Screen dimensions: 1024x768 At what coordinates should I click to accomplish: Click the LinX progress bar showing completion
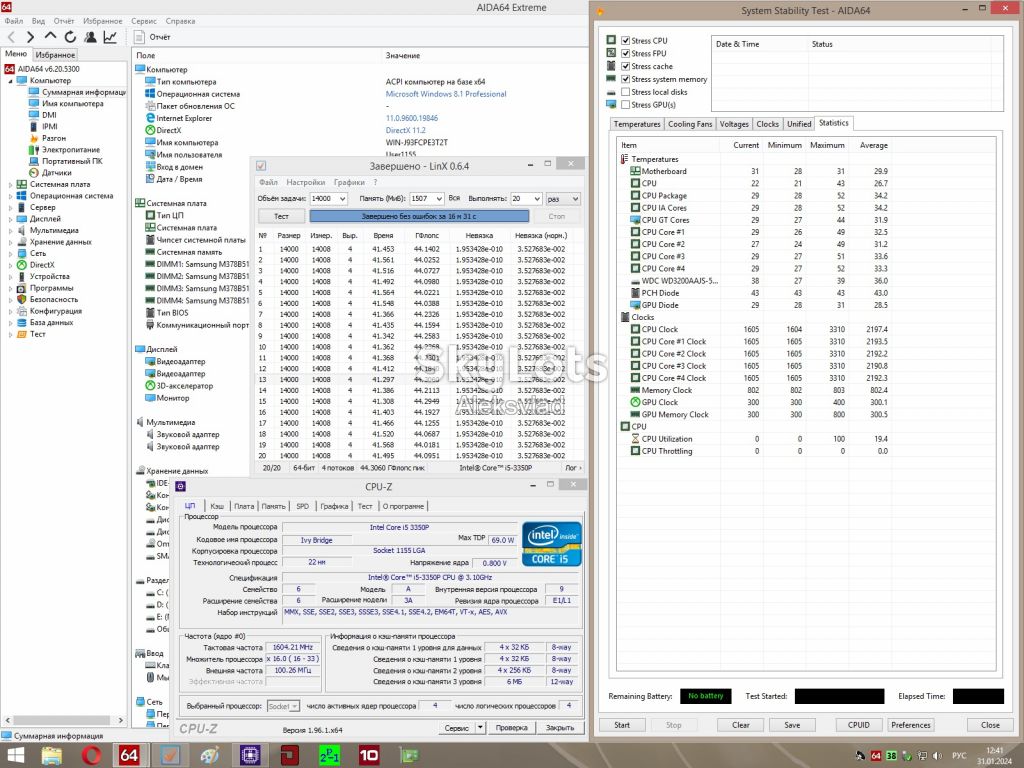(x=419, y=216)
